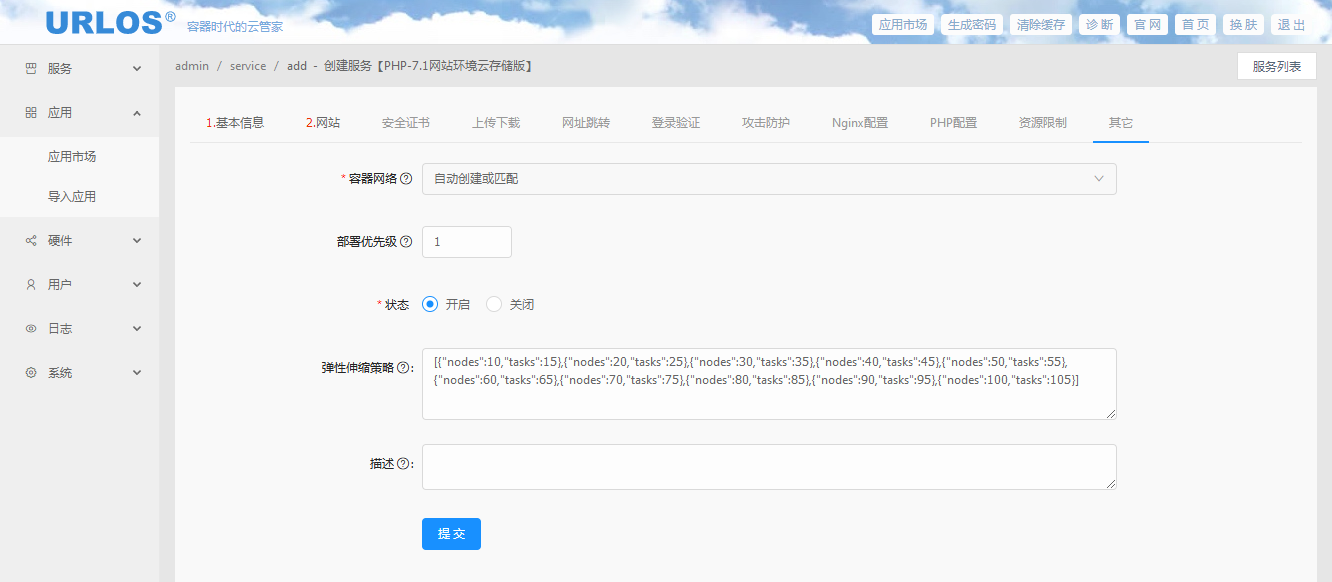Click the help icon beside 弹性伸缩策略
The image size is (1332, 582).
[405, 368]
